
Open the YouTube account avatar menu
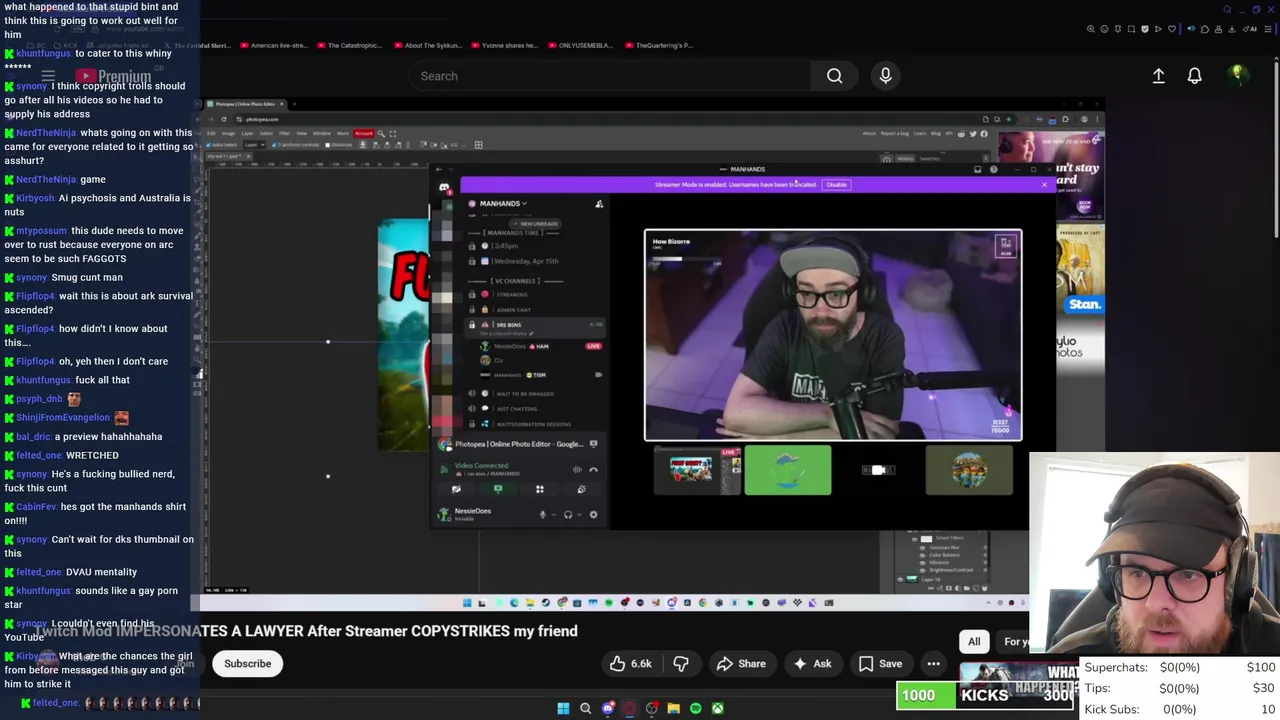pos(1237,76)
